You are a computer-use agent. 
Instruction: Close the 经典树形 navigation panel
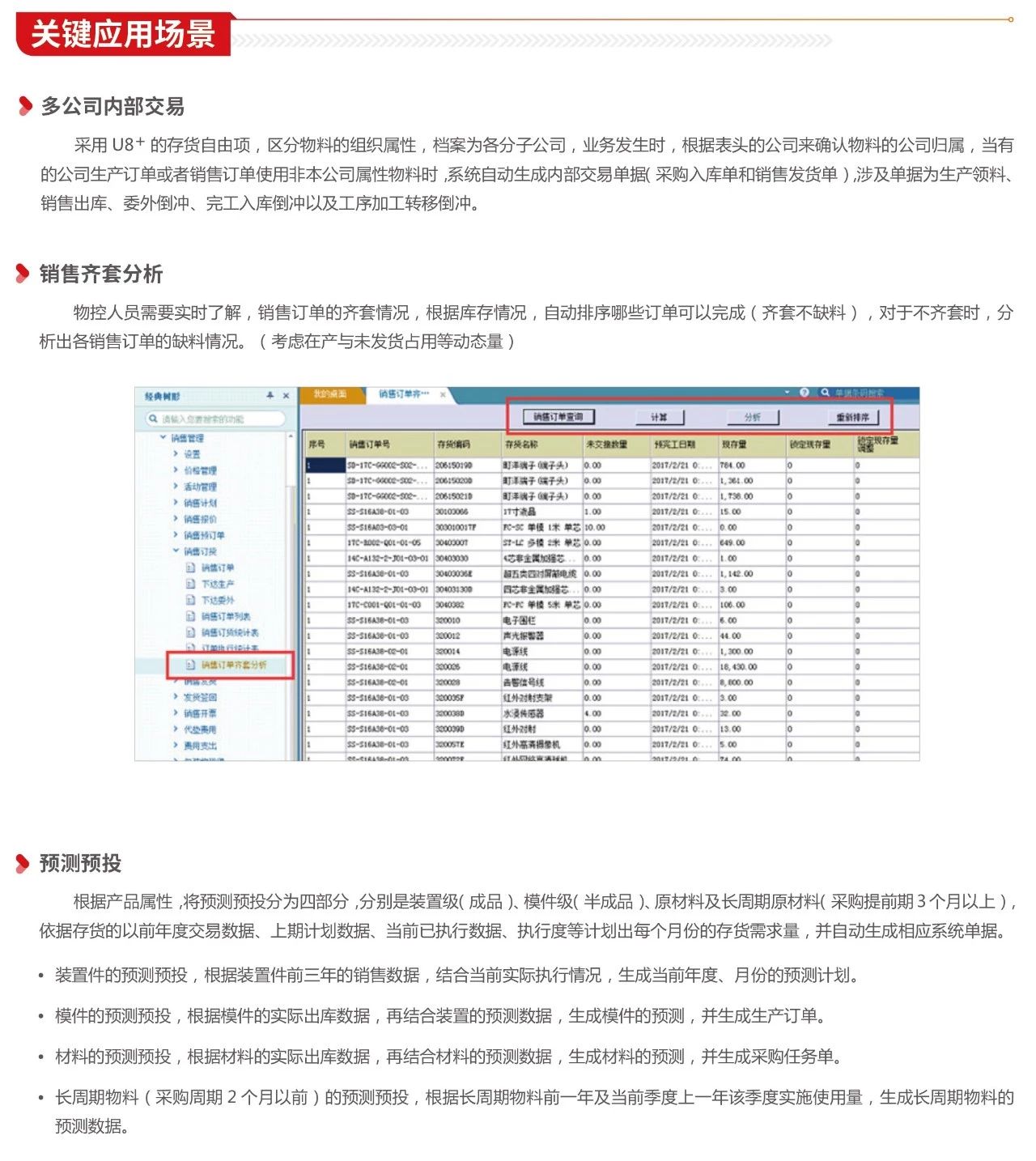[x=286, y=396]
